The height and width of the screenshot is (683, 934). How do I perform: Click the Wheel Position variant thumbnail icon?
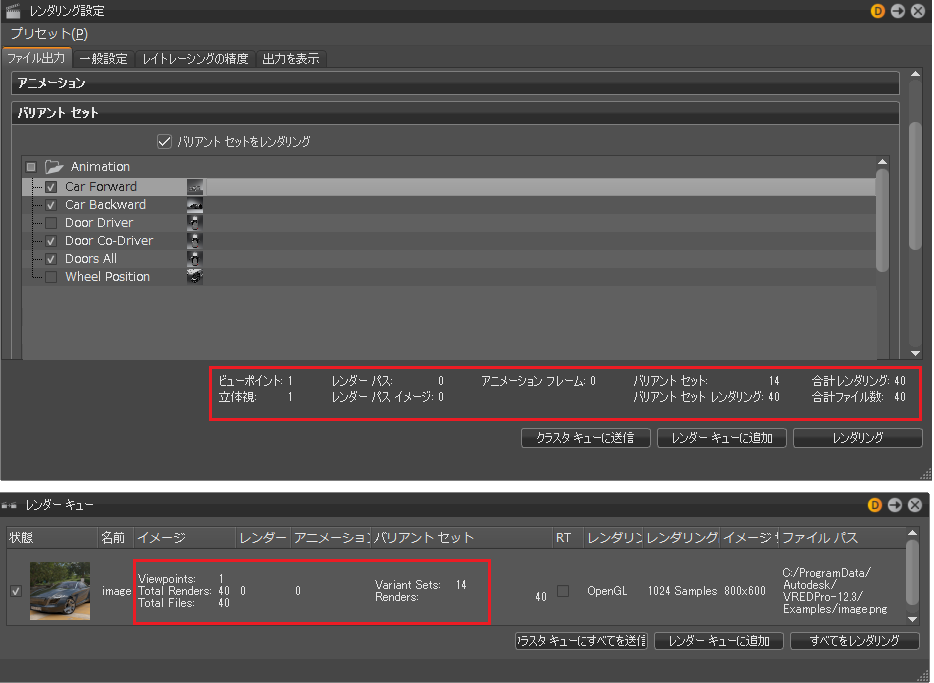(x=195, y=276)
